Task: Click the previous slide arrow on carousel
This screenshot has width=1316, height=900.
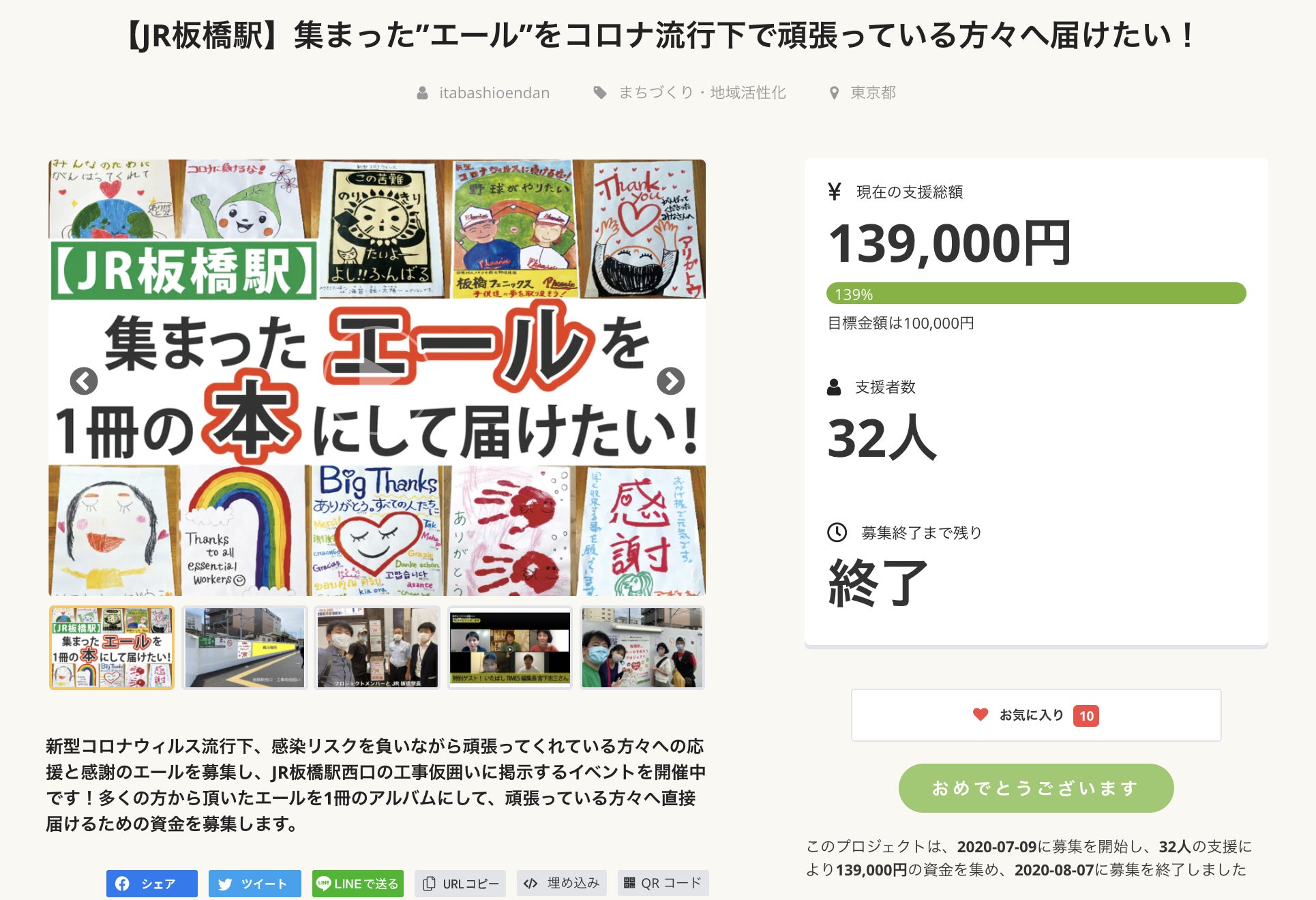Action: click(84, 381)
